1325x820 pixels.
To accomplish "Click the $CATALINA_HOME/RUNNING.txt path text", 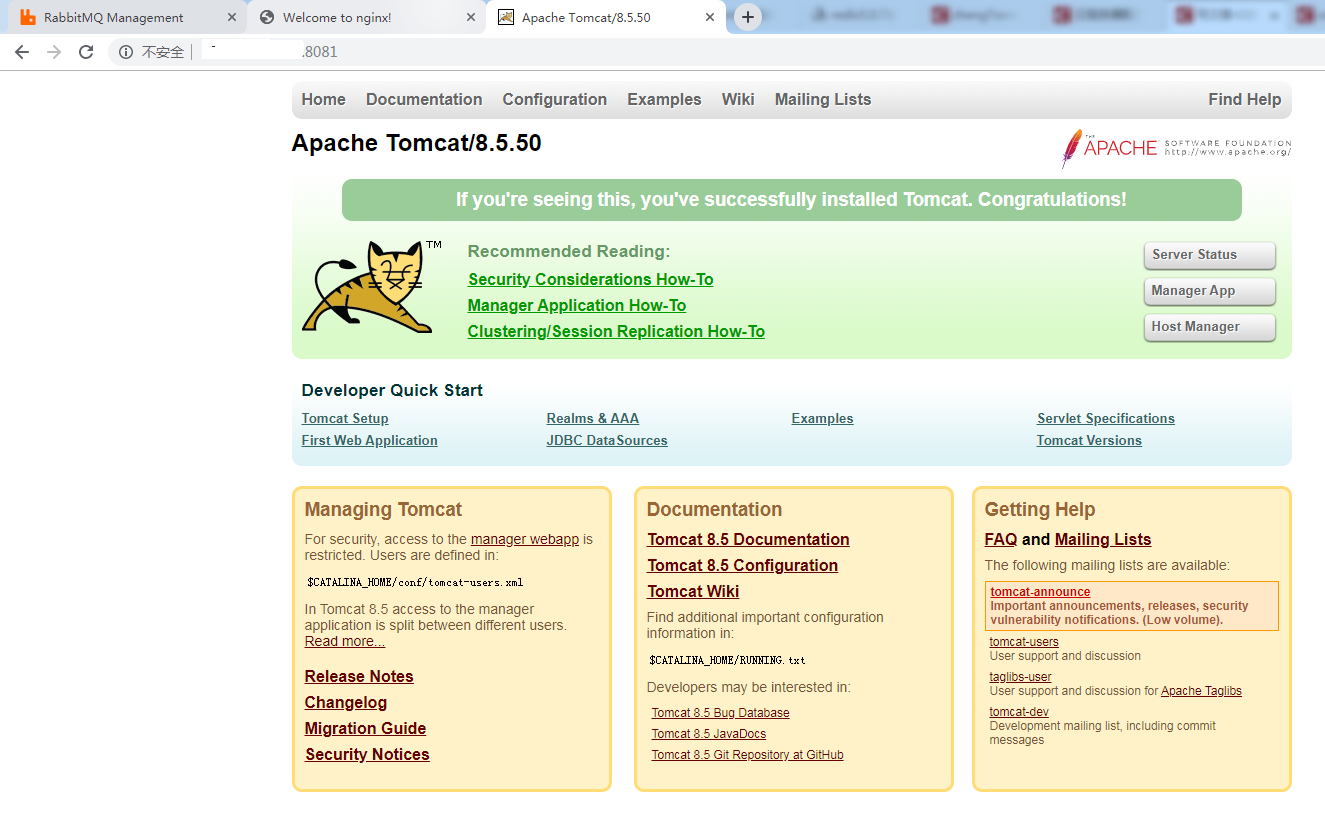I will tap(727, 660).
